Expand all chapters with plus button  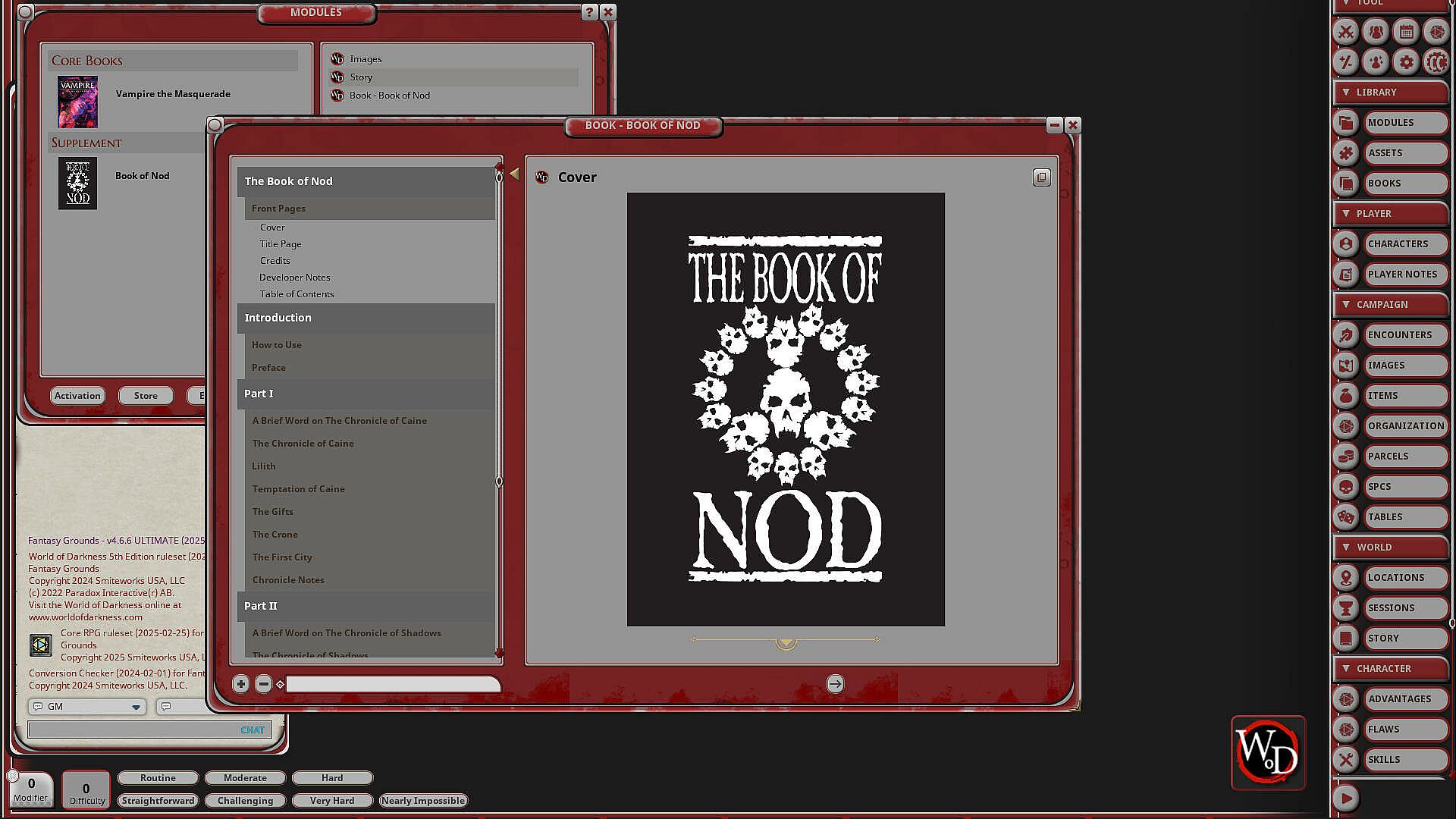pyautogui.click(x=240, y=684)
